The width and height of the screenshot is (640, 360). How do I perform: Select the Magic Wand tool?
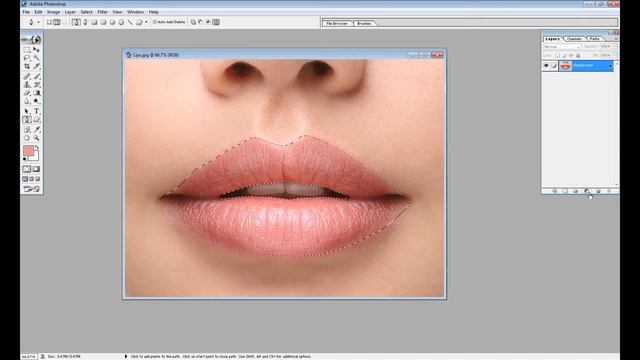(37, 58)
